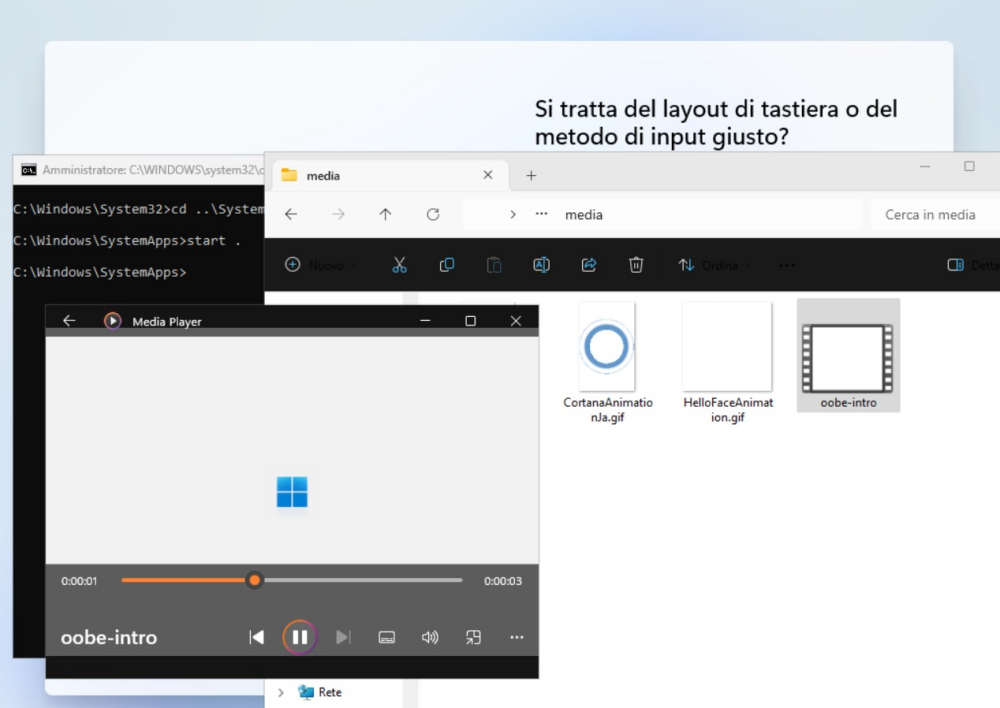The width and height of the screenshot is (1000, 708).
Task: Show hidden breadcrumb path via ellipsis
Action: pyautogui.click(x=541, y=214)
